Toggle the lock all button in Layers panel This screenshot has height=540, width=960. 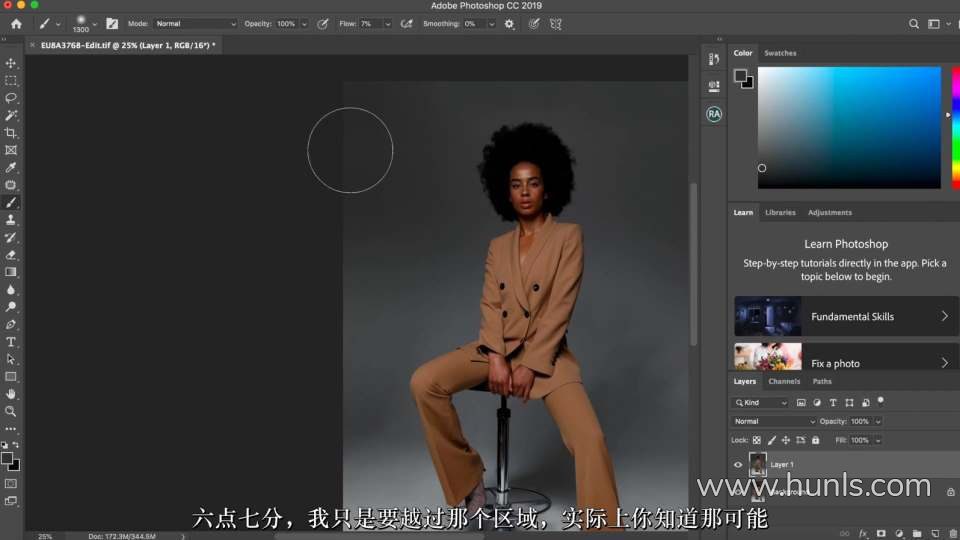click(815, 440)
